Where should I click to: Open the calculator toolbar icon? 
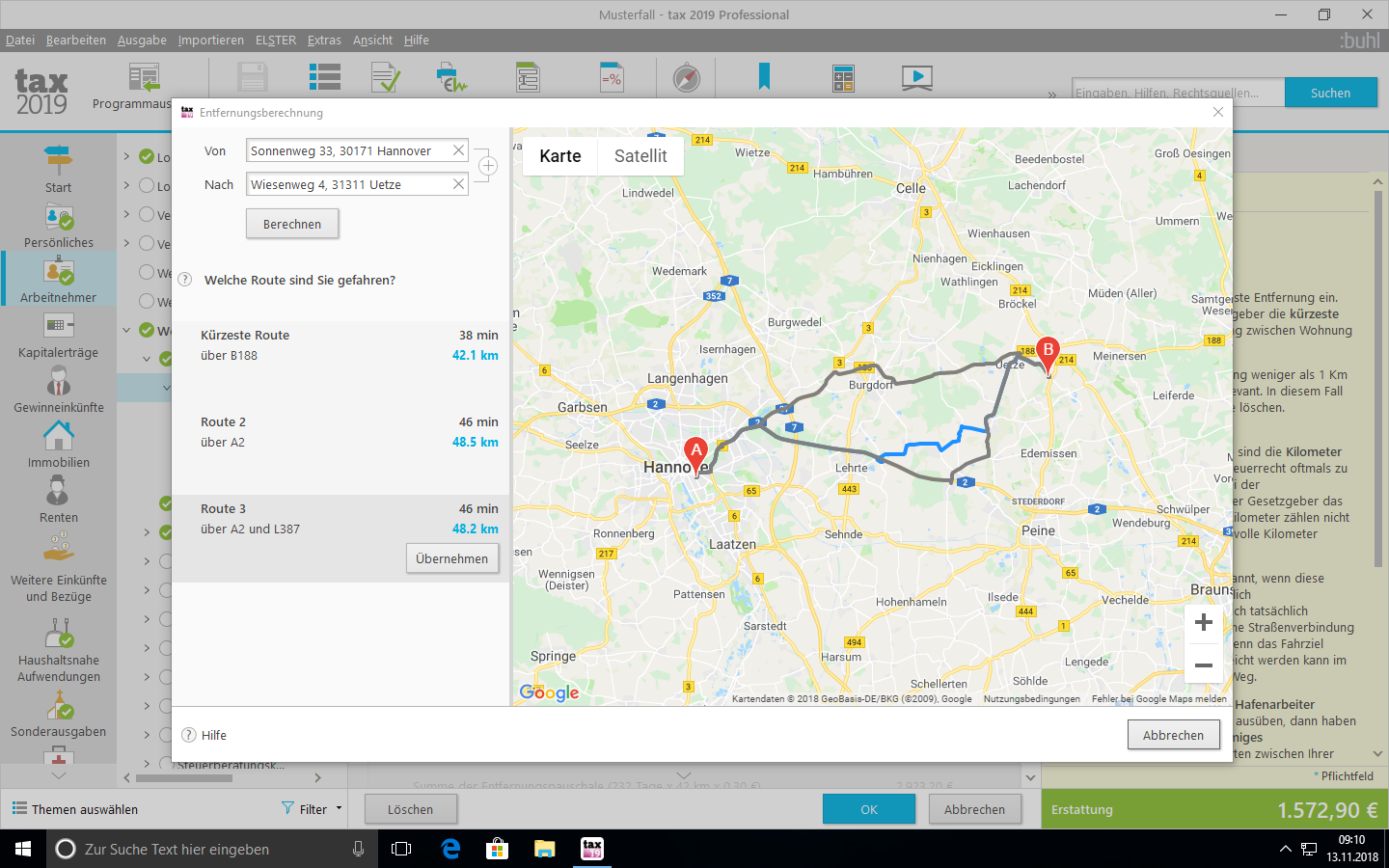click(x=843, y=78)
